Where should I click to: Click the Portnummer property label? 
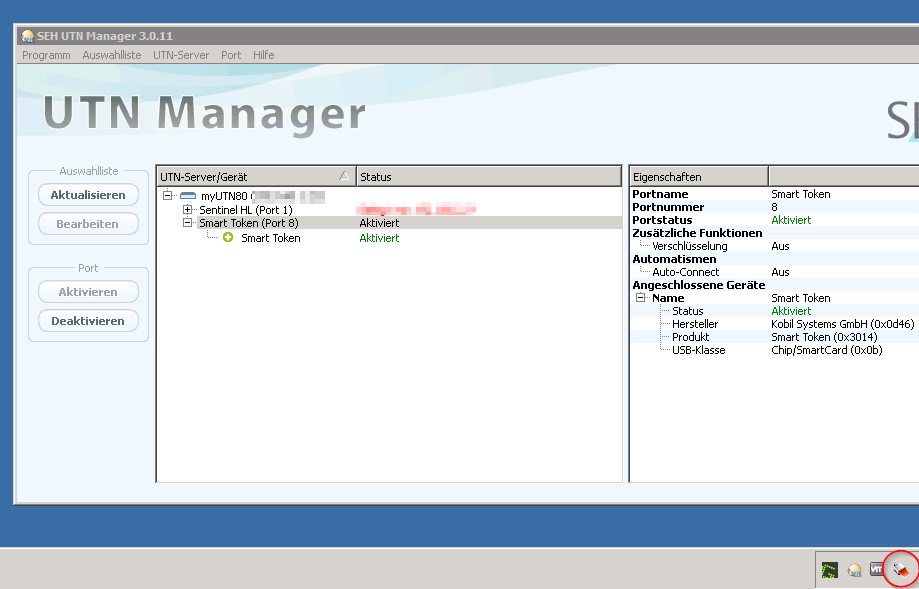point(668,207)
